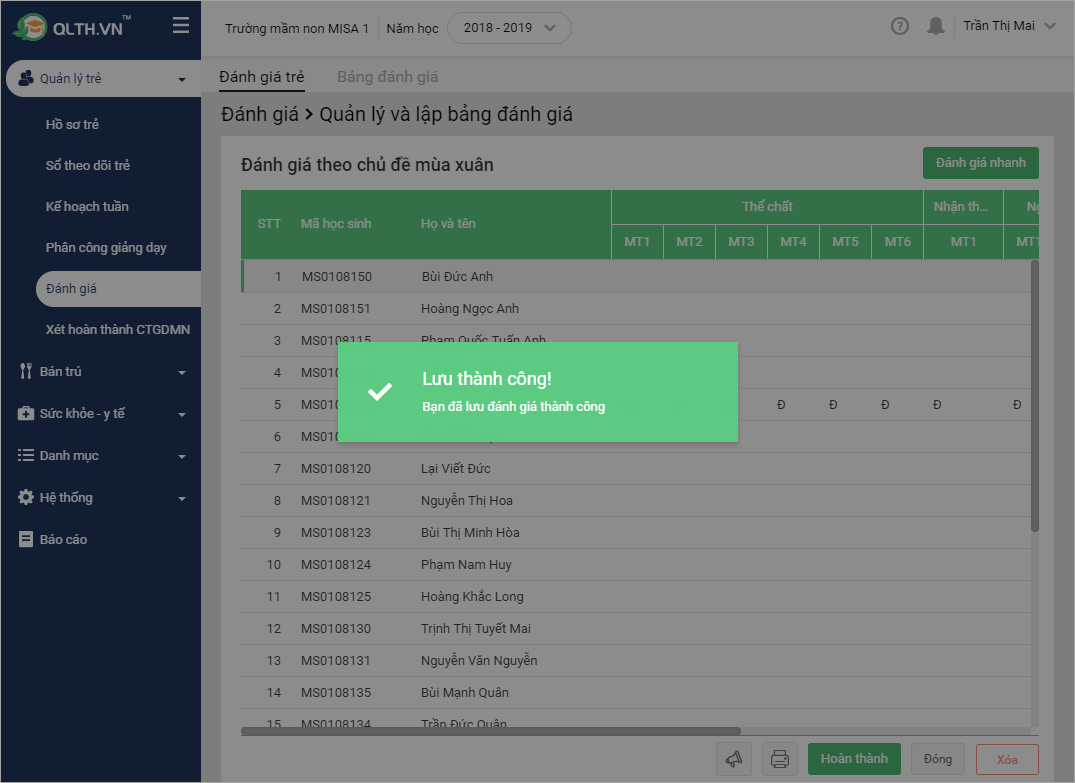Click the printer icon button

coord(780,759)
